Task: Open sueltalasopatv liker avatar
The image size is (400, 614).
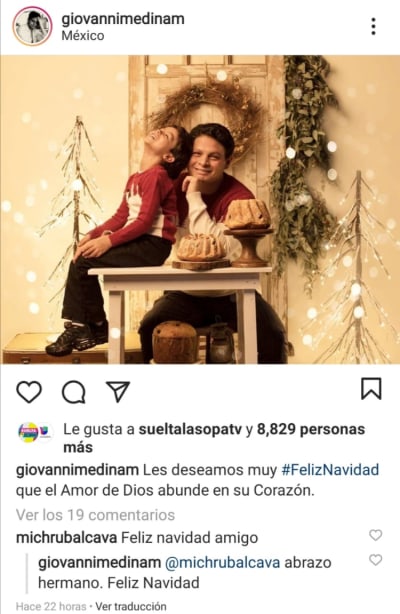Action: pyautogui.click(x=35, y=432)
